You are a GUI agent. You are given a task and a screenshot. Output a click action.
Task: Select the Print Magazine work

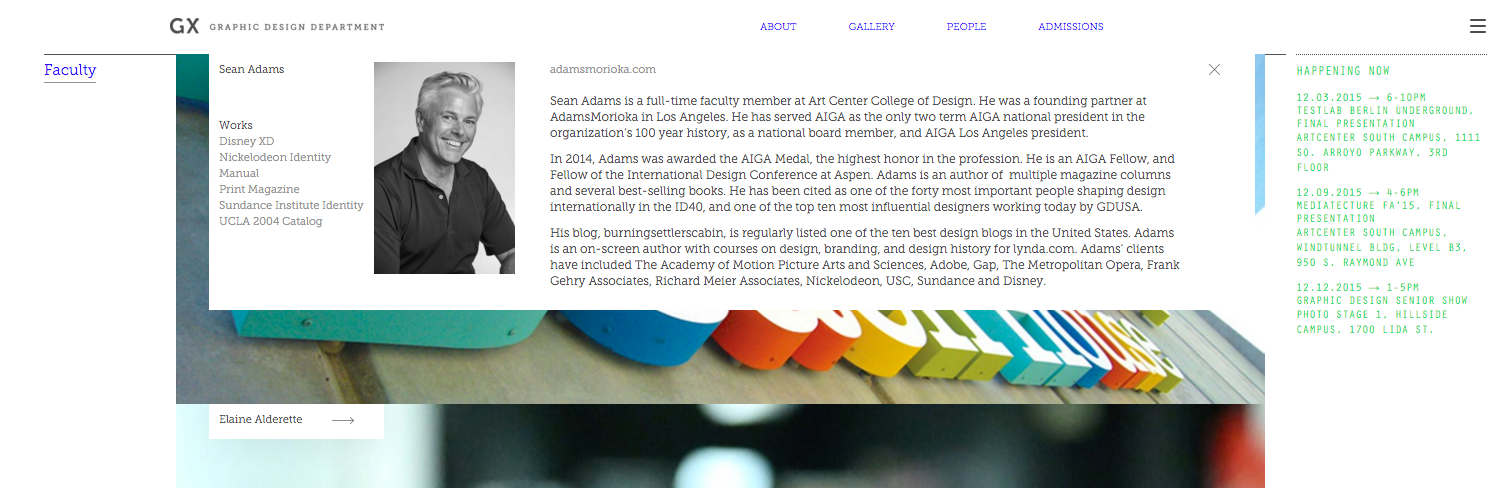click(x=259, y=190)
